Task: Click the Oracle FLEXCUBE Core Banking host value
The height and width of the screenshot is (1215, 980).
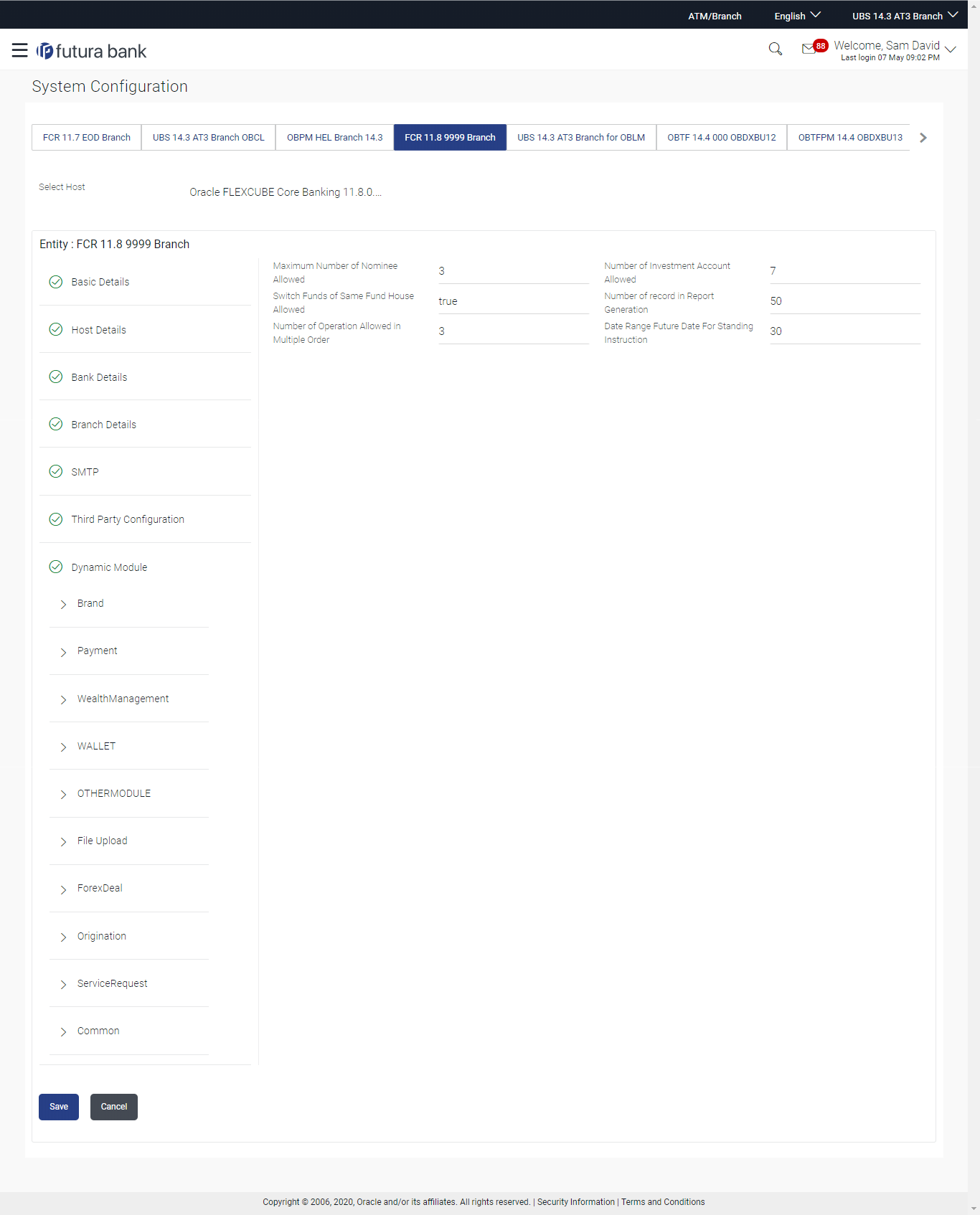Action: pos(286,192)
